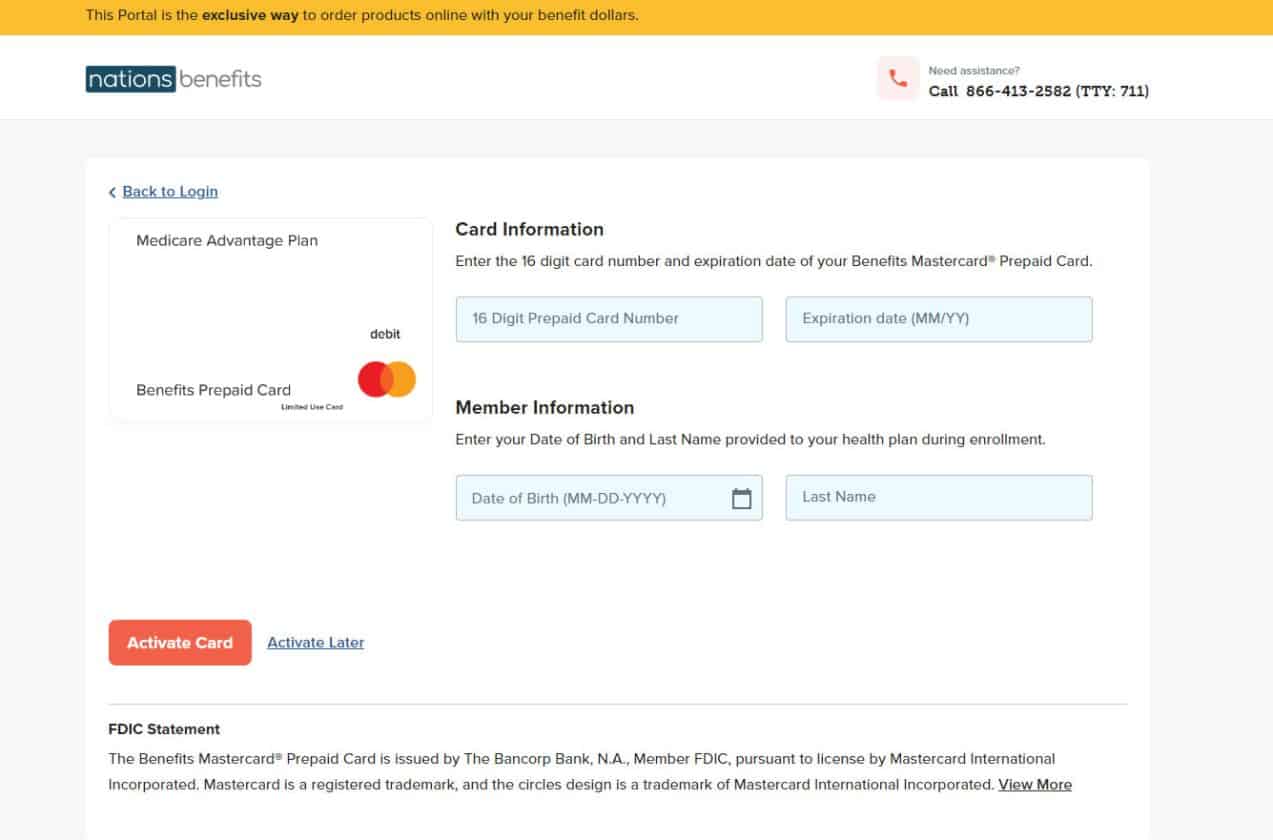The width and height of the screenshot is (1273, 840).
Task: Go back via the Back to Login link
Action: click(x=170, y=191)
